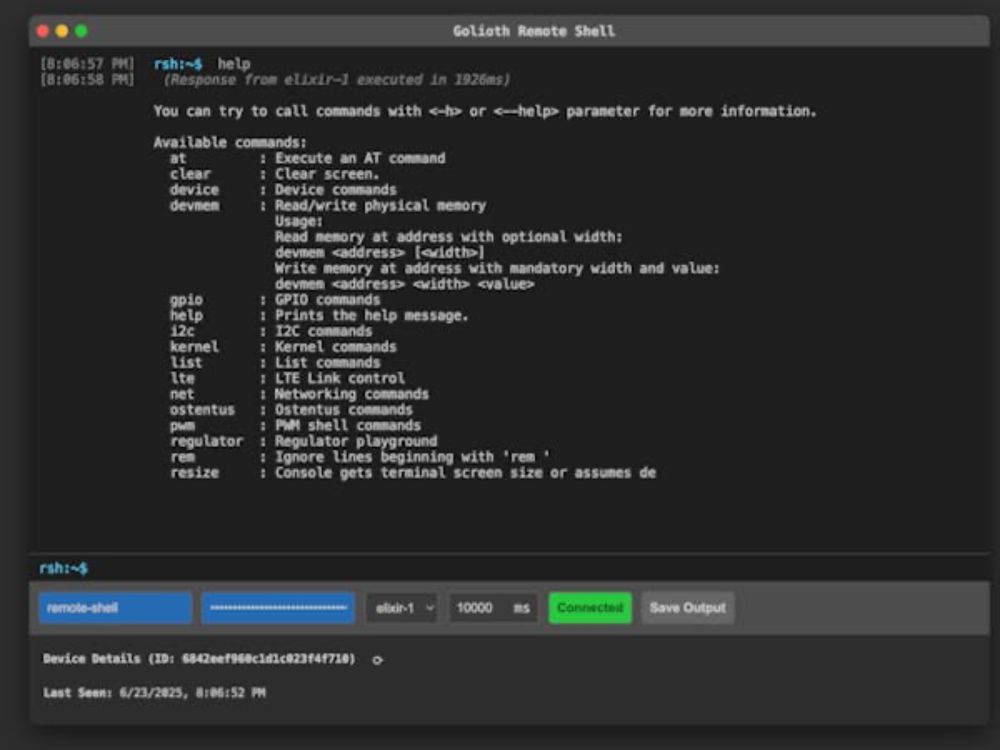
Task: Click the 'devmem' command name
Action: (x=195, y=205)
